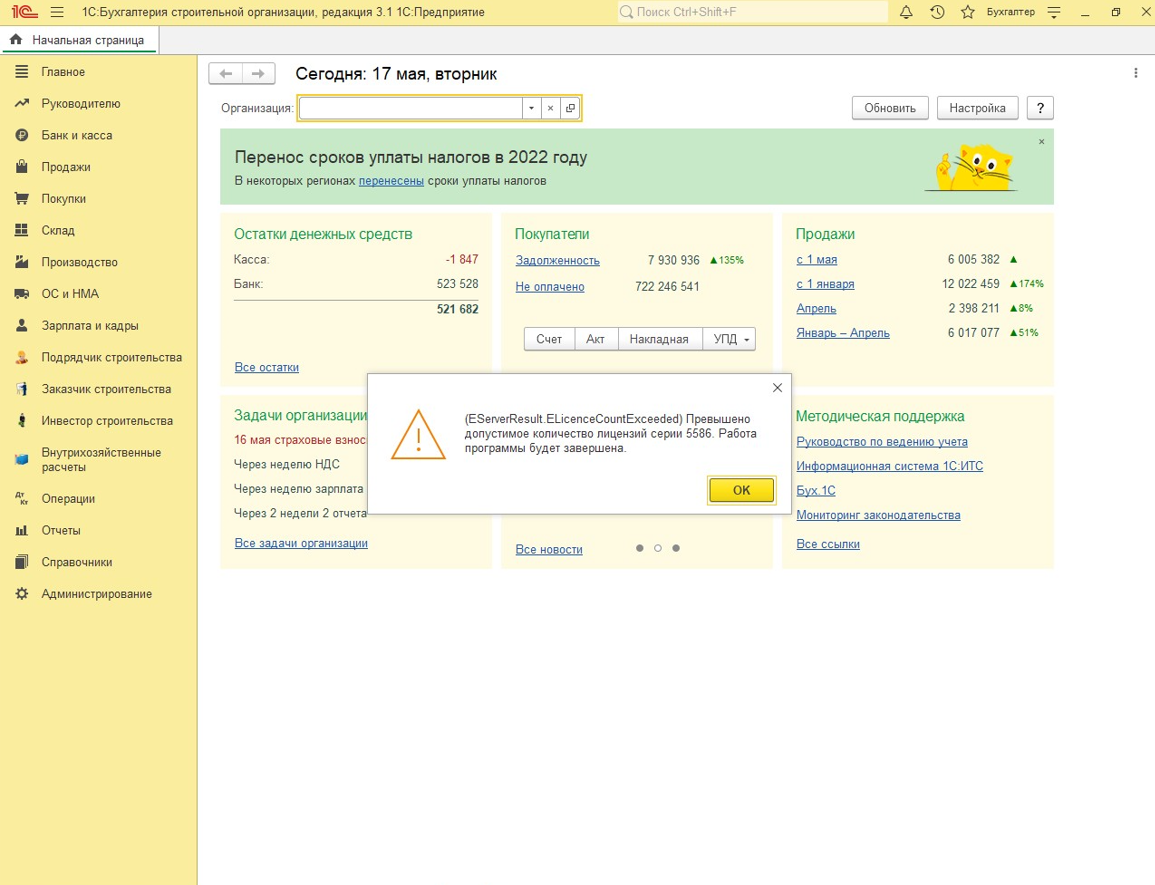The image size is (1155, 885).
Task: Open the Все остатки link
Action: (x=267, y=367)
